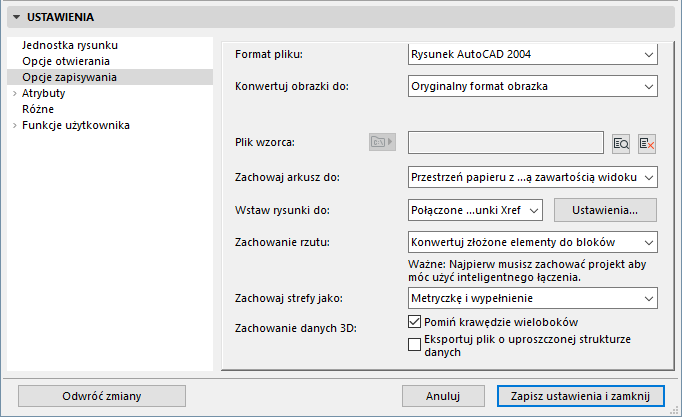Expand the Atrybuty tree item arrow

pyautogui.click(x=14, y=93)
